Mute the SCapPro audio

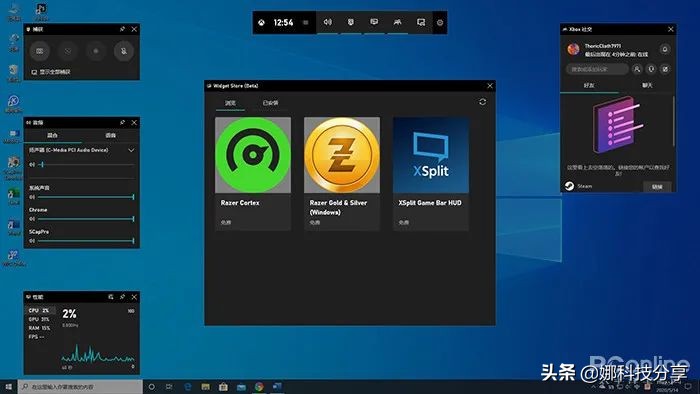coord(32,241)
